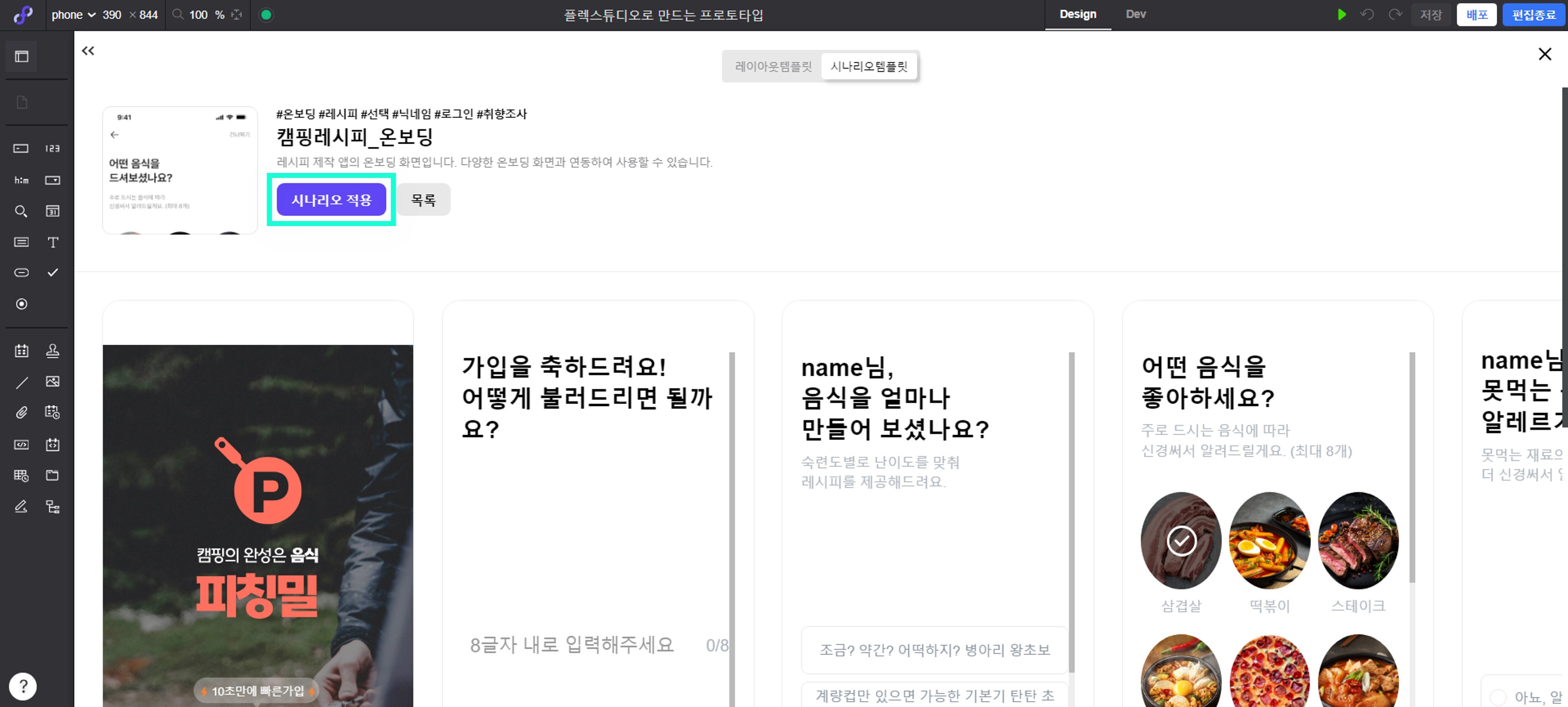1568x707 pixels.
Task: Select the pencil signature component icon
Action: tap(21, 507)
